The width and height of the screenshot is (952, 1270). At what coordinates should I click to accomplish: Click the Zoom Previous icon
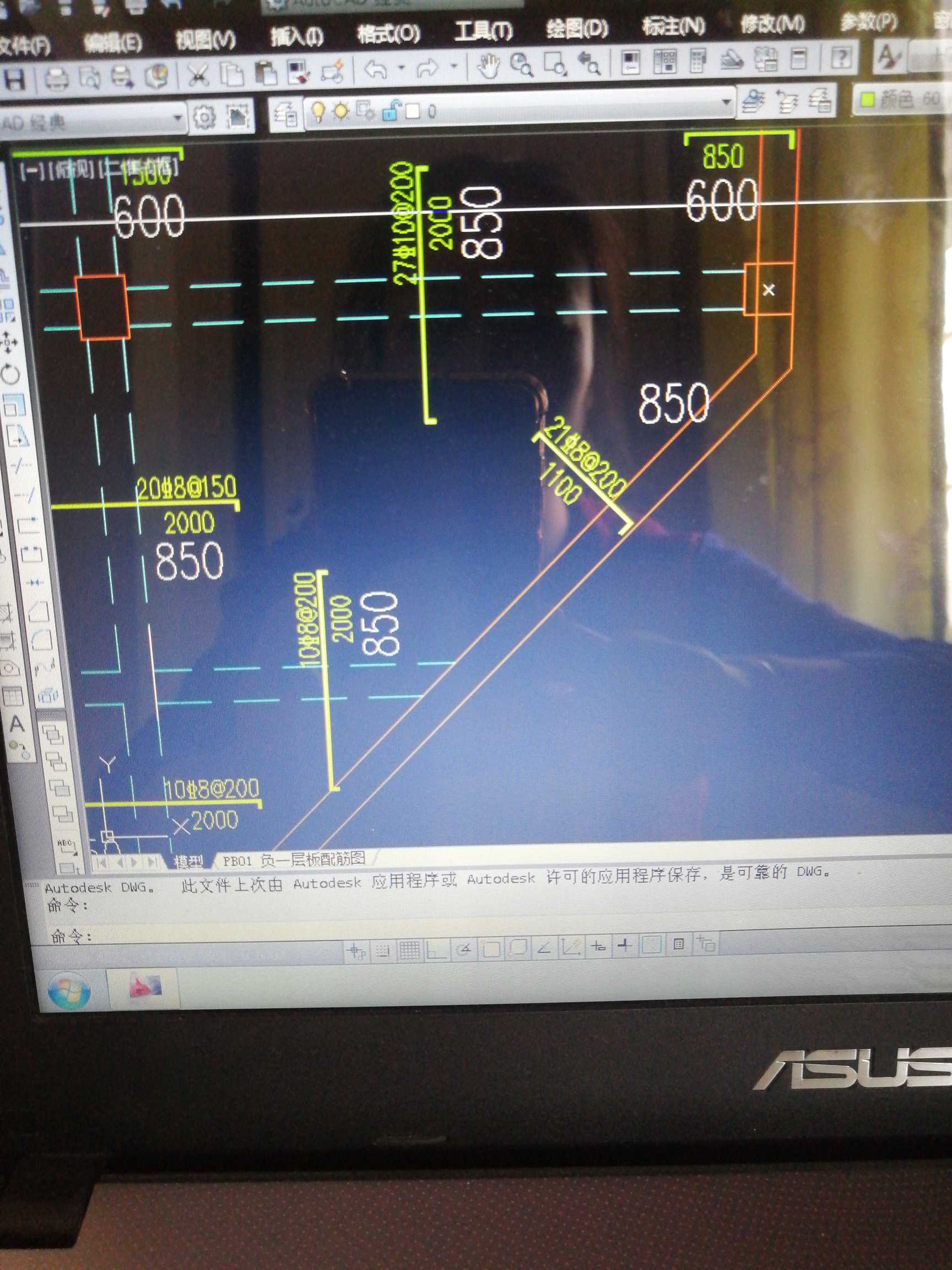pos(589,64)
